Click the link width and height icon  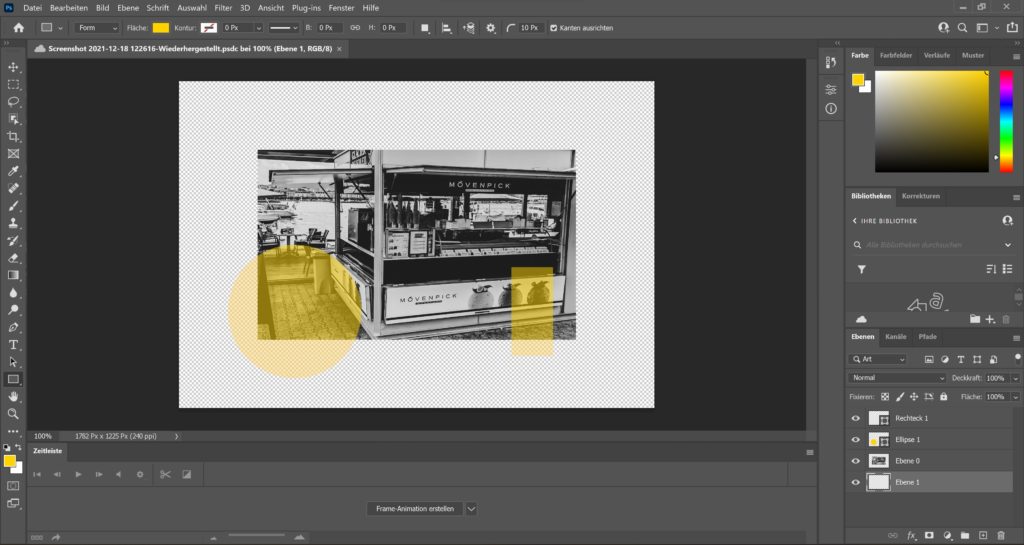click(x=355, y=28)
